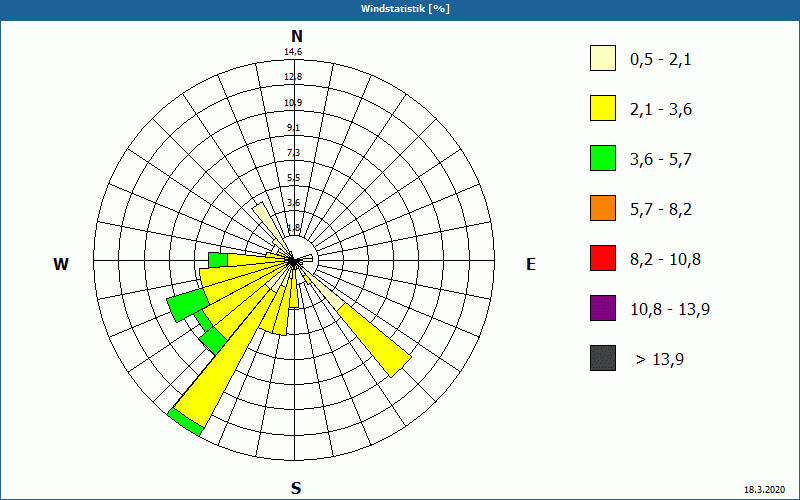This screenshot has width=800, height=500.
Task: Click the legend label 3,6 - 5,7
Action: [x=661, y=160]
